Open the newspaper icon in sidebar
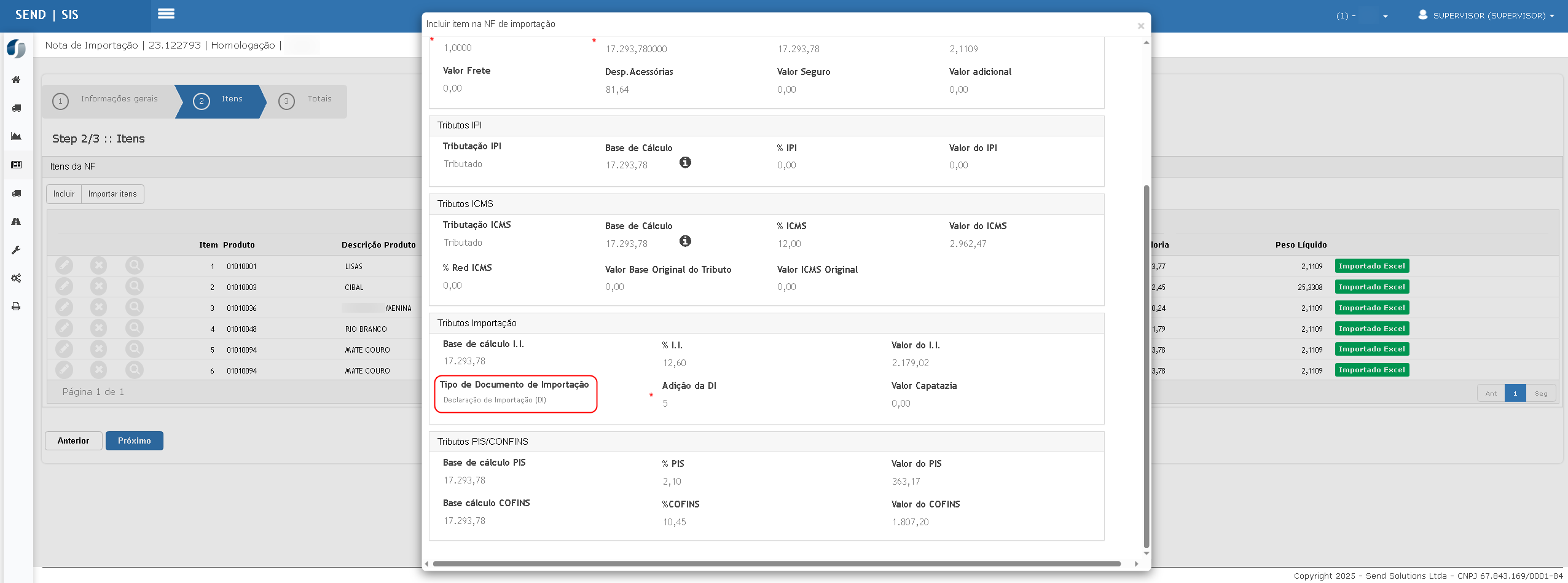This screenshot has width=1568, height=583. [17, 165]
